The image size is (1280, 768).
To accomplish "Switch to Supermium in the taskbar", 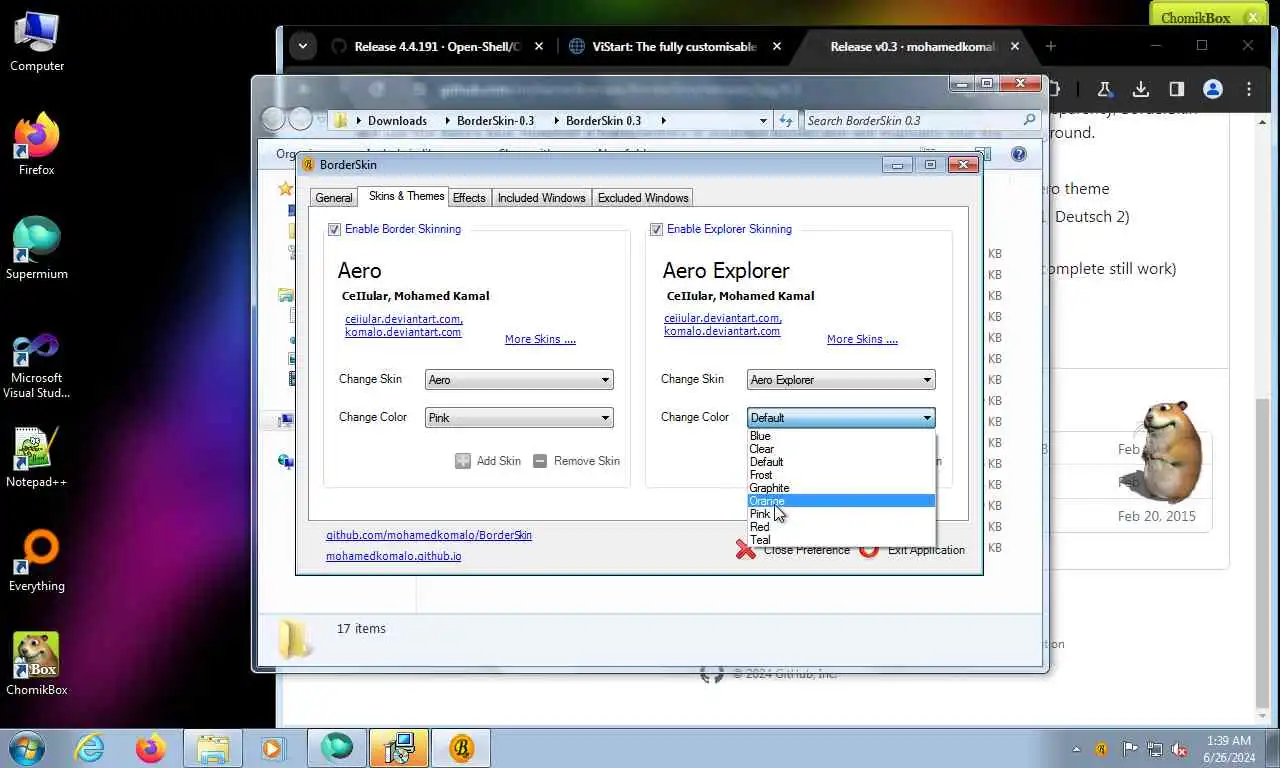I will click(x=337, y=747).
